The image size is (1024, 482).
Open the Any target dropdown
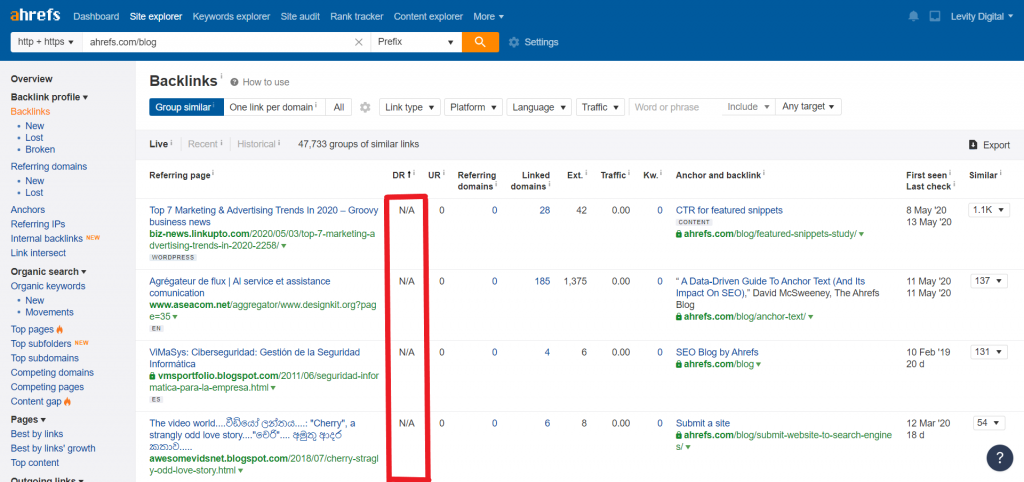tap(808, 106)
